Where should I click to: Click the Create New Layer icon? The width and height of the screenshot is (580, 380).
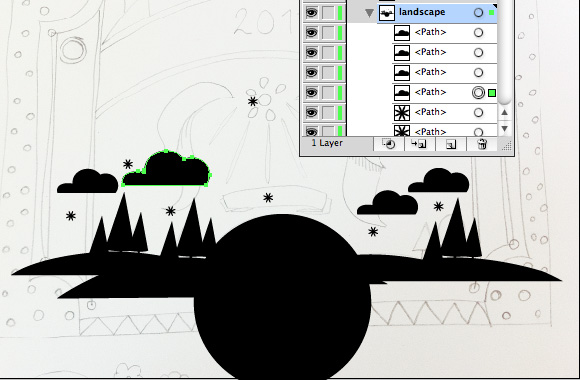tap(451, 144)
